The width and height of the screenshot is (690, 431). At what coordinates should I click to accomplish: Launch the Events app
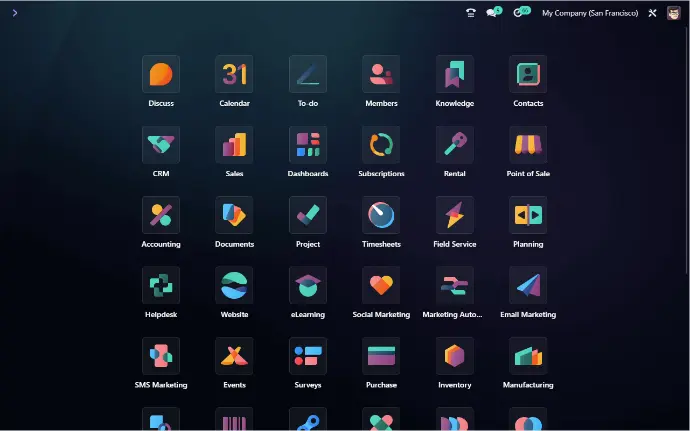coord(234,356)
